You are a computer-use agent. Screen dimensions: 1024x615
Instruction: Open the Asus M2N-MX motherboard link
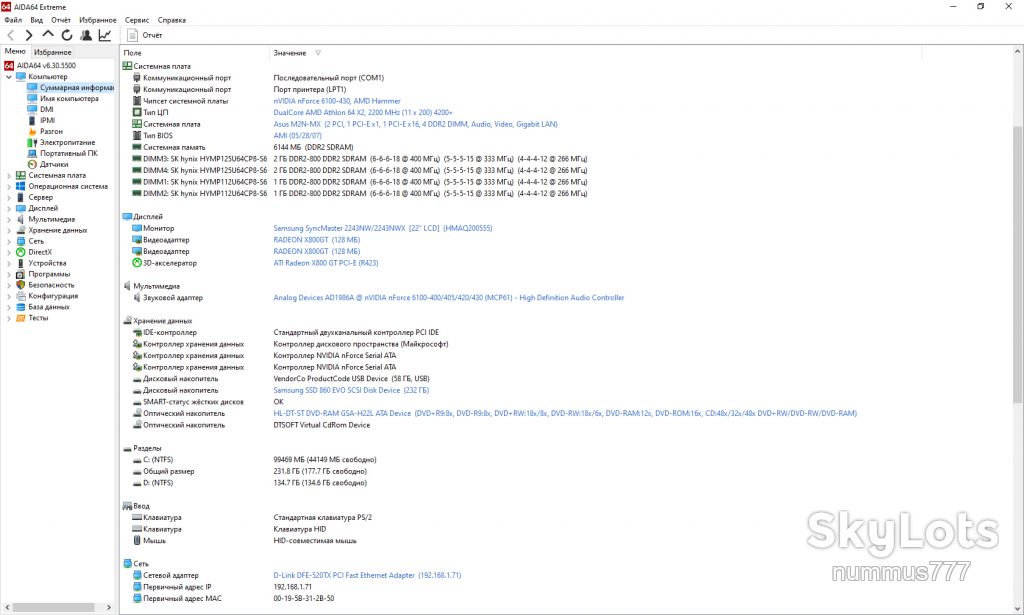click(415, 124)
